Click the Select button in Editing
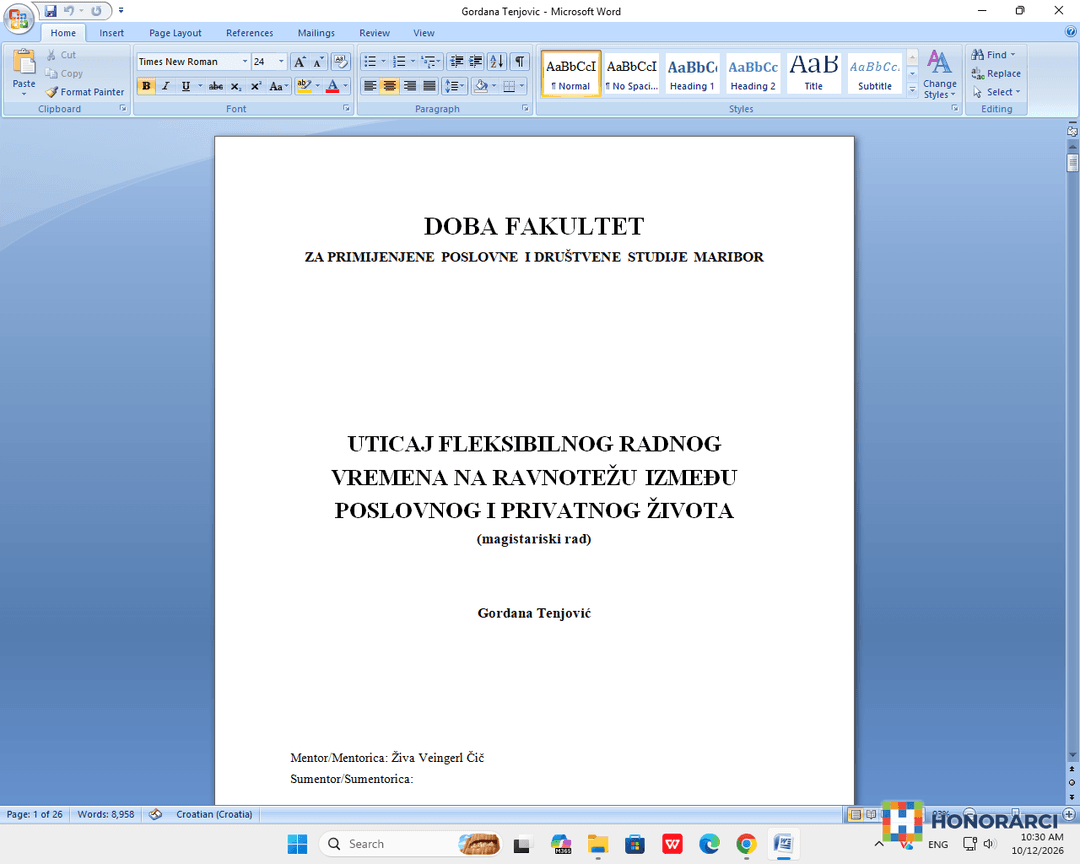 (996, 92)
